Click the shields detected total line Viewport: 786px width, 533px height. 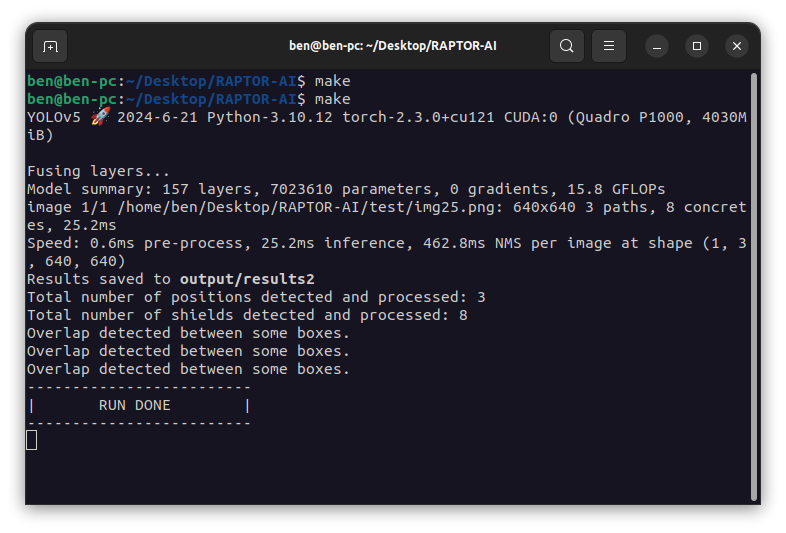pos(247,315)
